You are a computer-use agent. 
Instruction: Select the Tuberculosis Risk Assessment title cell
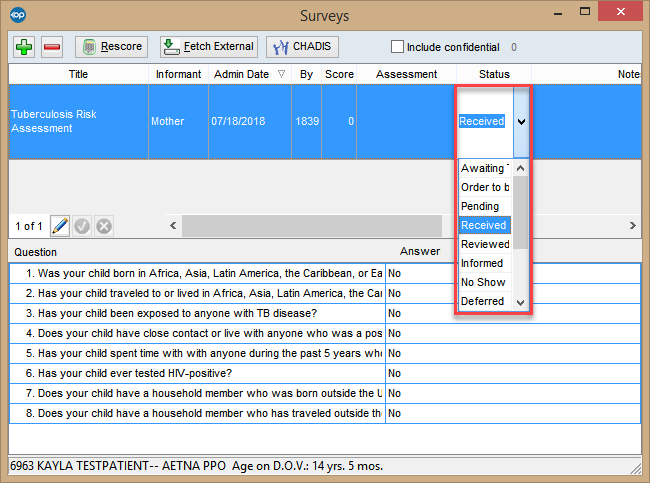click(78, 121)
